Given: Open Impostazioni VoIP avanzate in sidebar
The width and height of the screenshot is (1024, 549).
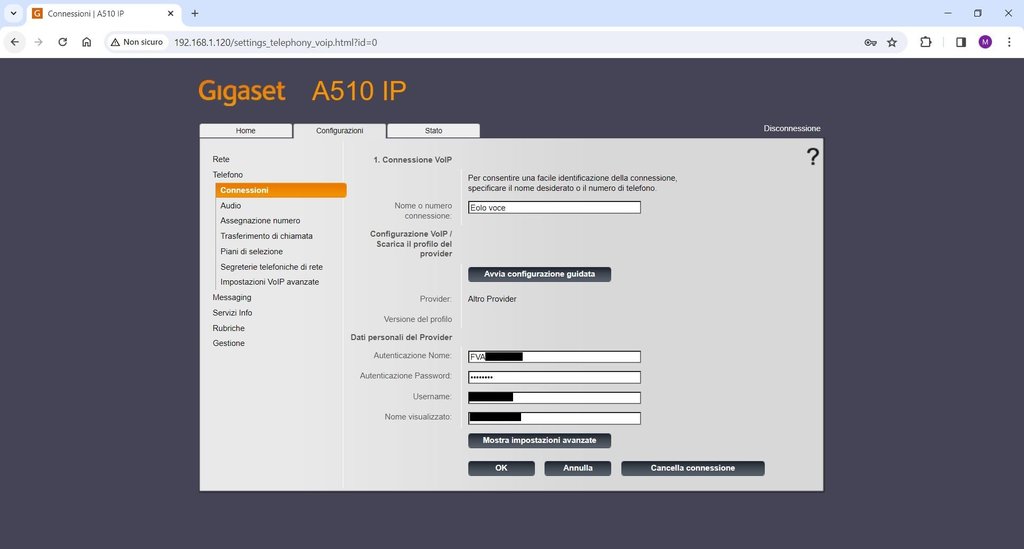Looking at the screenshot, I should [269, 282].
